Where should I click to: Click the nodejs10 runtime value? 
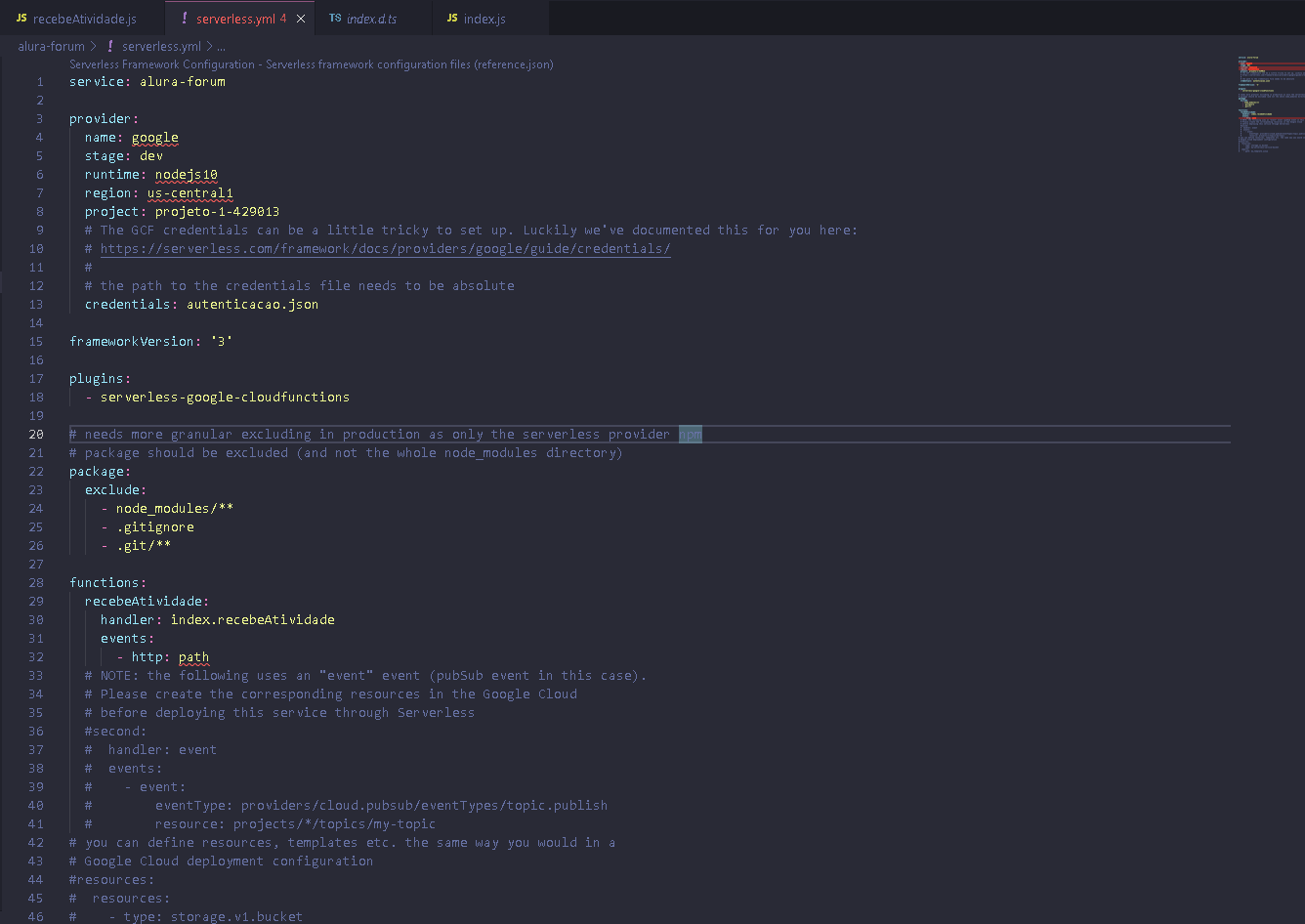click(187, 175)
